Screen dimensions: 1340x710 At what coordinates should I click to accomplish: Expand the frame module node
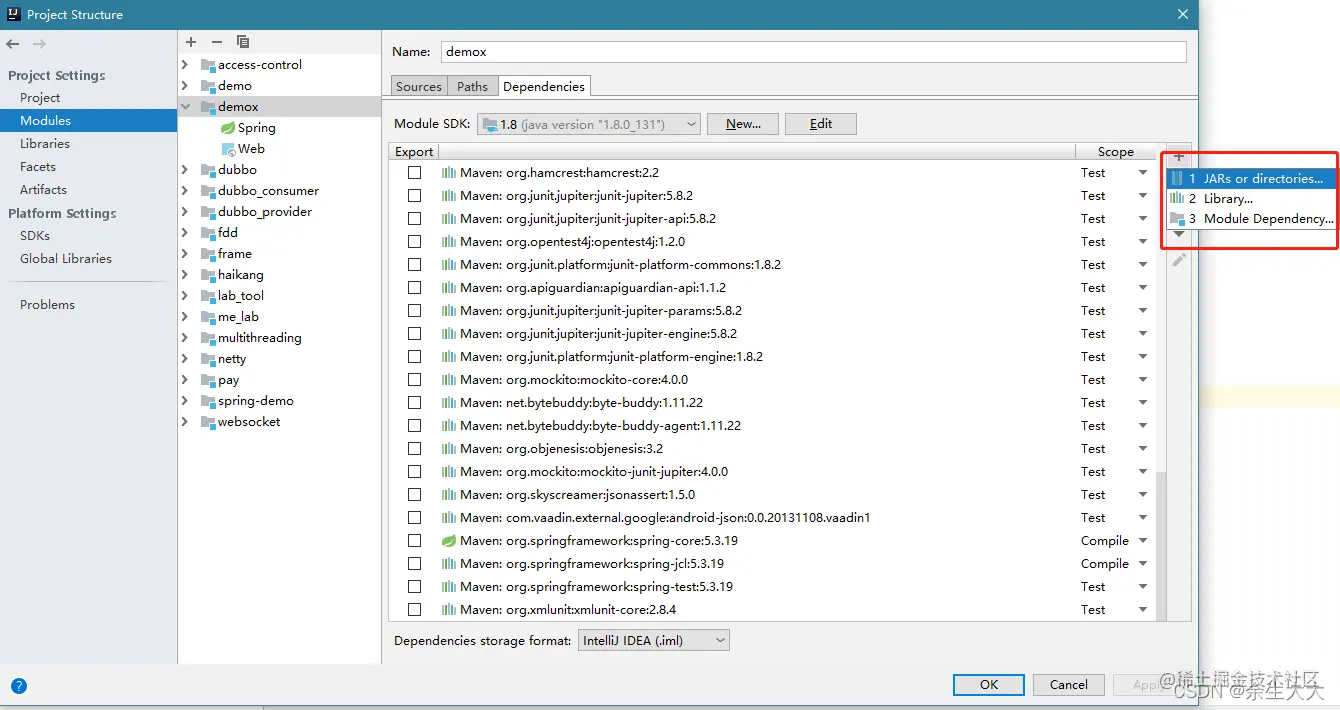(185, 254)
